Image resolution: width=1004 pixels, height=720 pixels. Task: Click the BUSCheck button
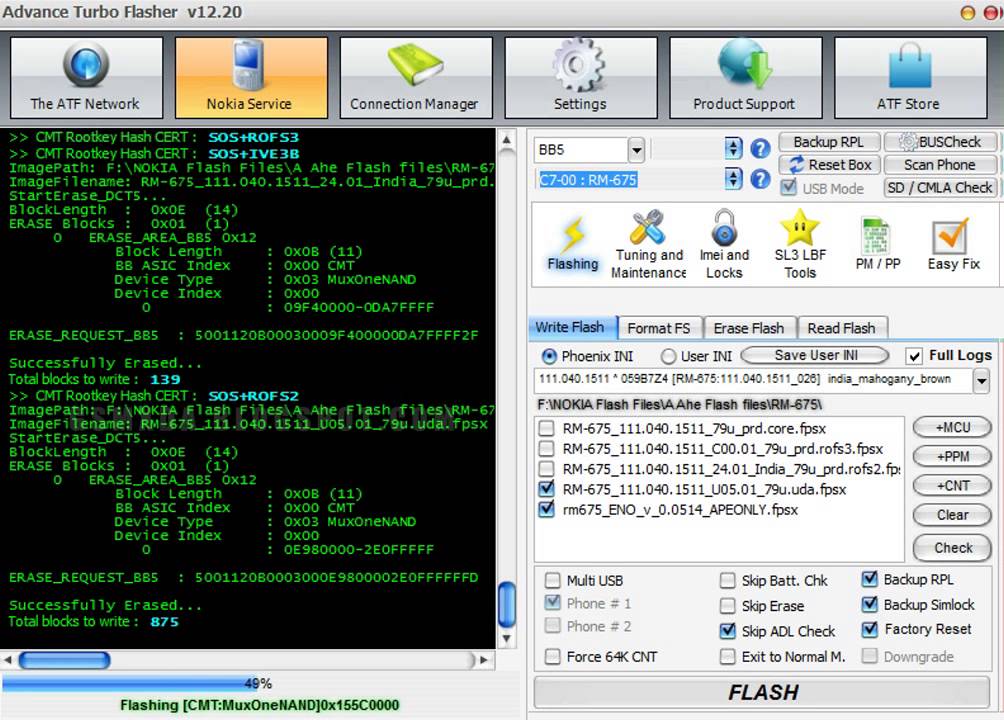(x=941, y=142)
